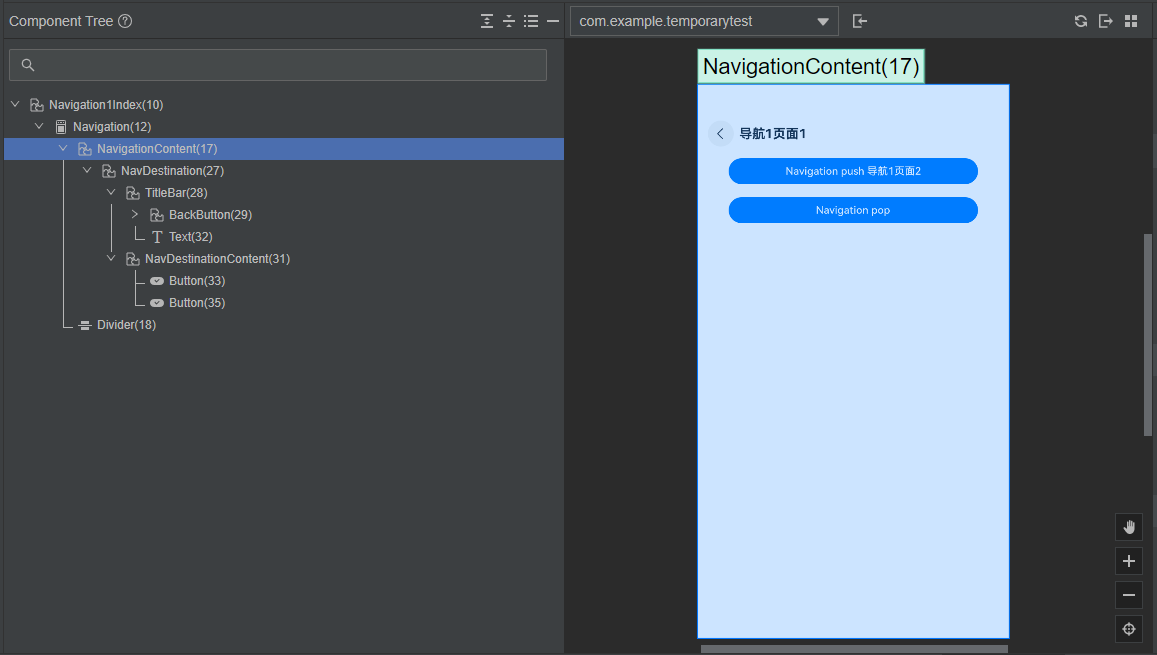Open the com.example.temporarytest process dropdown
The image size is (1157, 655).
pyautogui.click(x=704, y=21)
